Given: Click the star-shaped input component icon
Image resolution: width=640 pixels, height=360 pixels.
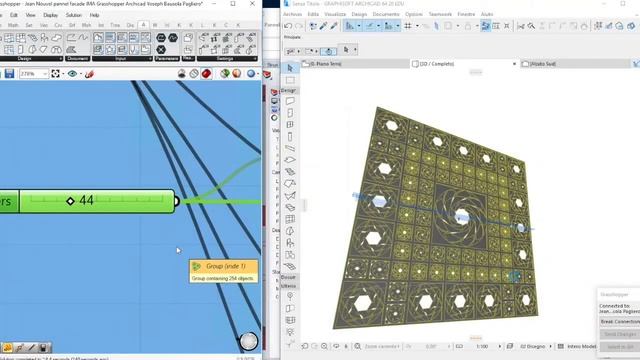Looking at the screenshot, I should point(110,49).
